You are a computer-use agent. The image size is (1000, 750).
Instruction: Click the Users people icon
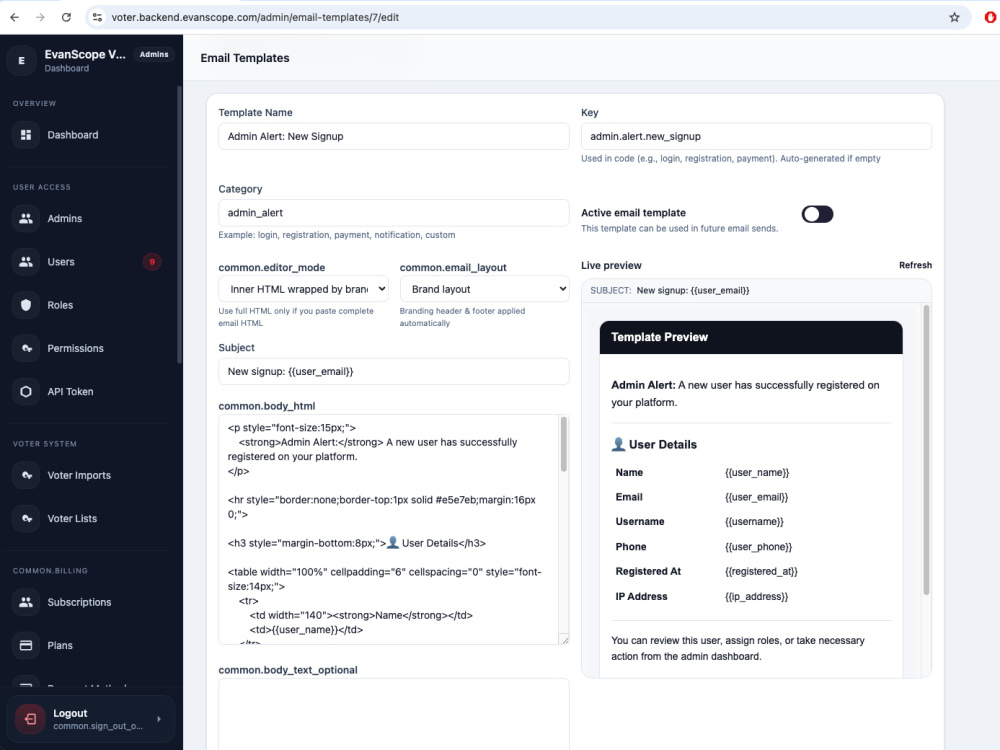26,261
